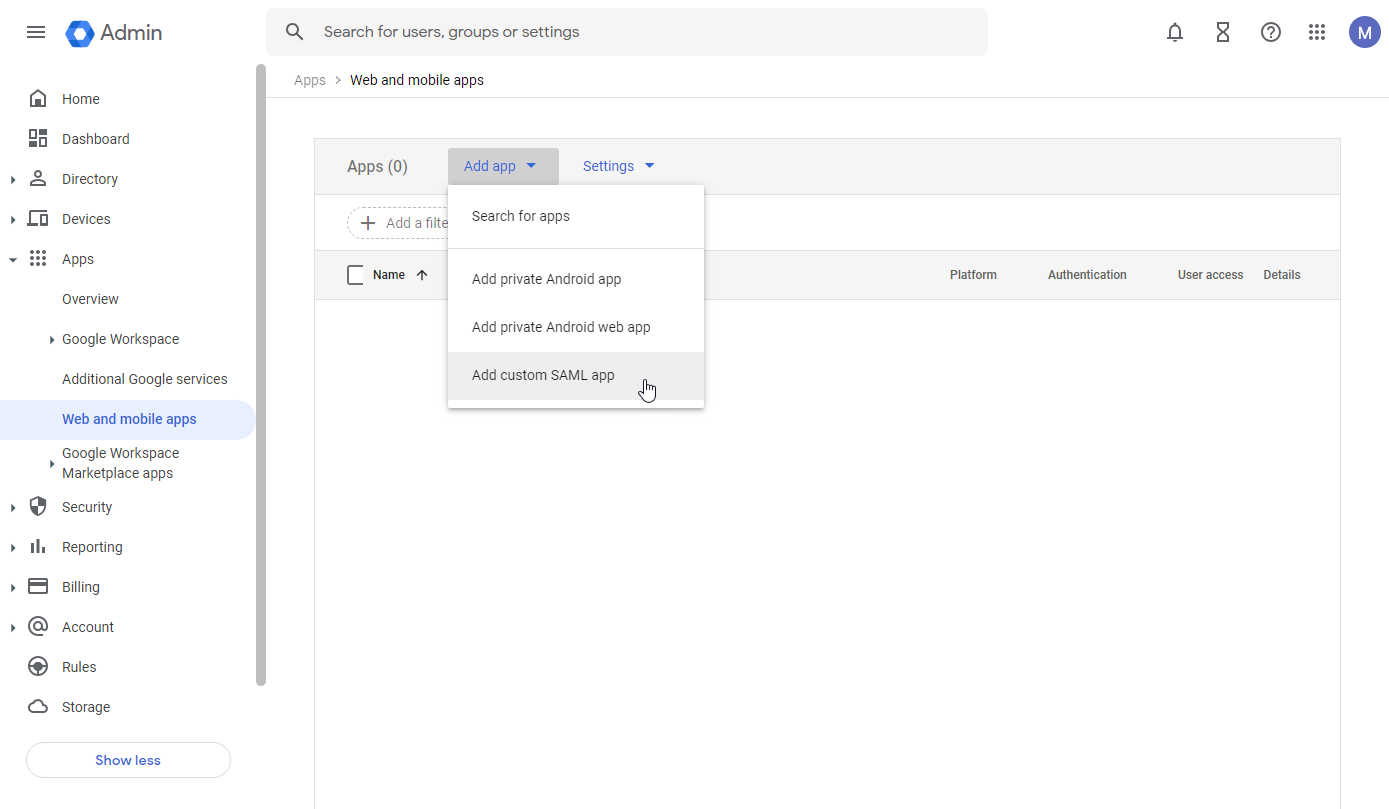Expand Google Workspace Marketplace apps arrow
Image resolution: width=1389 pixels, height=809 pixels.
tap(52, 464)
